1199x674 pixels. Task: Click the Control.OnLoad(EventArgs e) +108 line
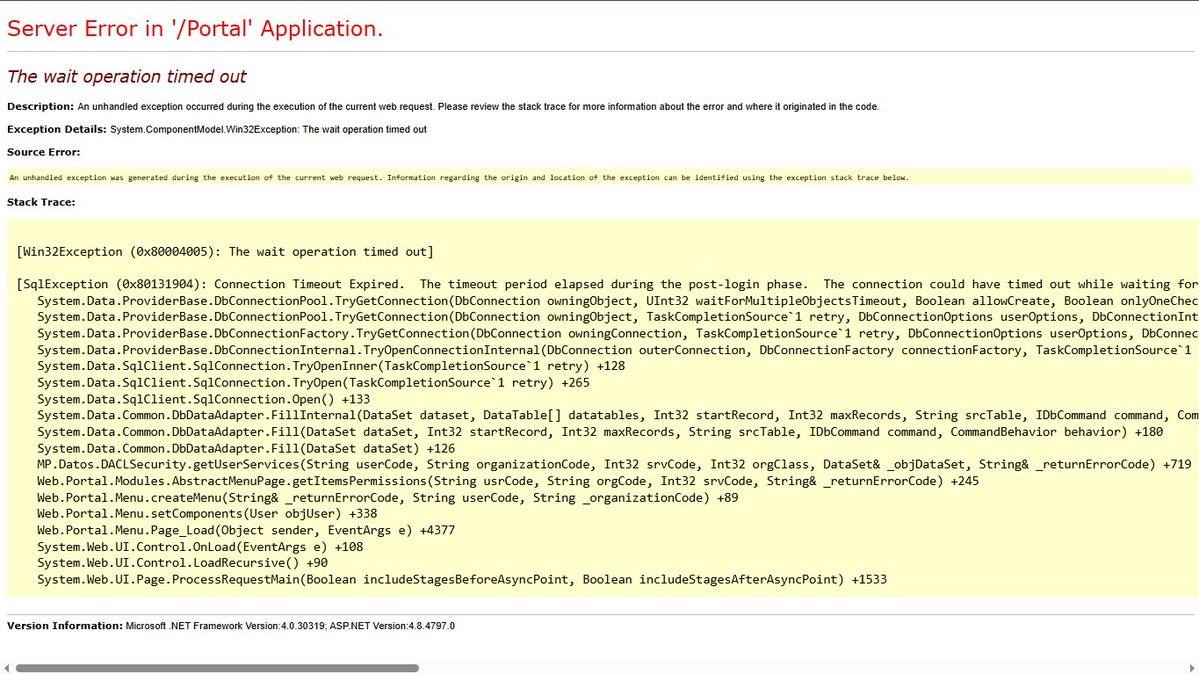pos(200,546)
